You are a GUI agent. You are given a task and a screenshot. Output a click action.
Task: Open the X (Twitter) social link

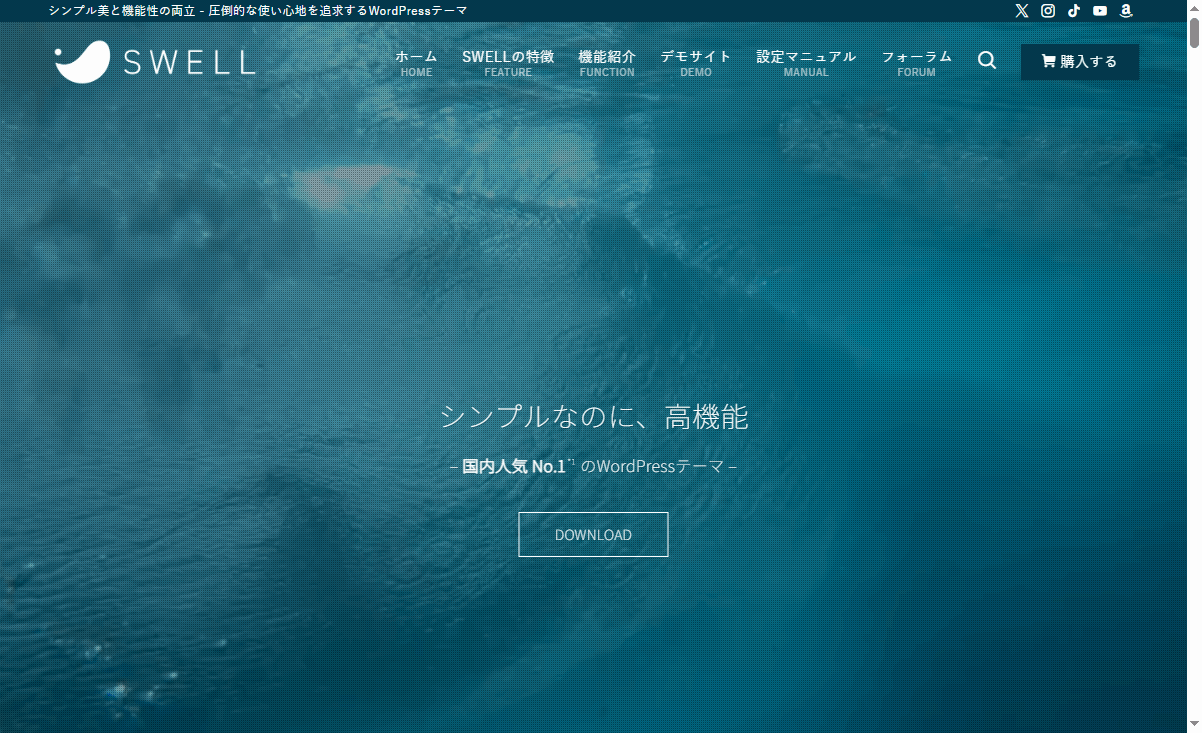click(1021, 11)
